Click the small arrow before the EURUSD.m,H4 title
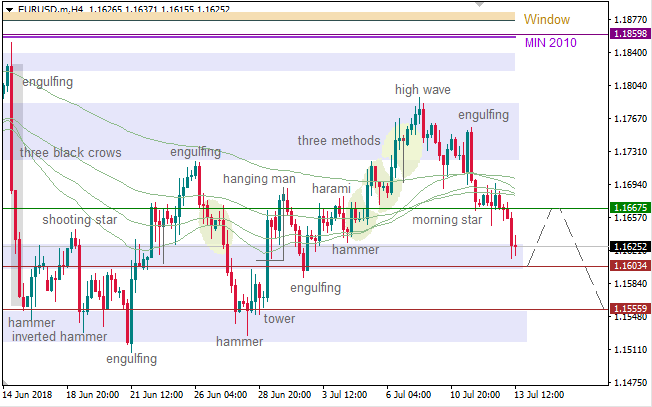The height and width of the screenshot is (407, 652). (8, 8)
